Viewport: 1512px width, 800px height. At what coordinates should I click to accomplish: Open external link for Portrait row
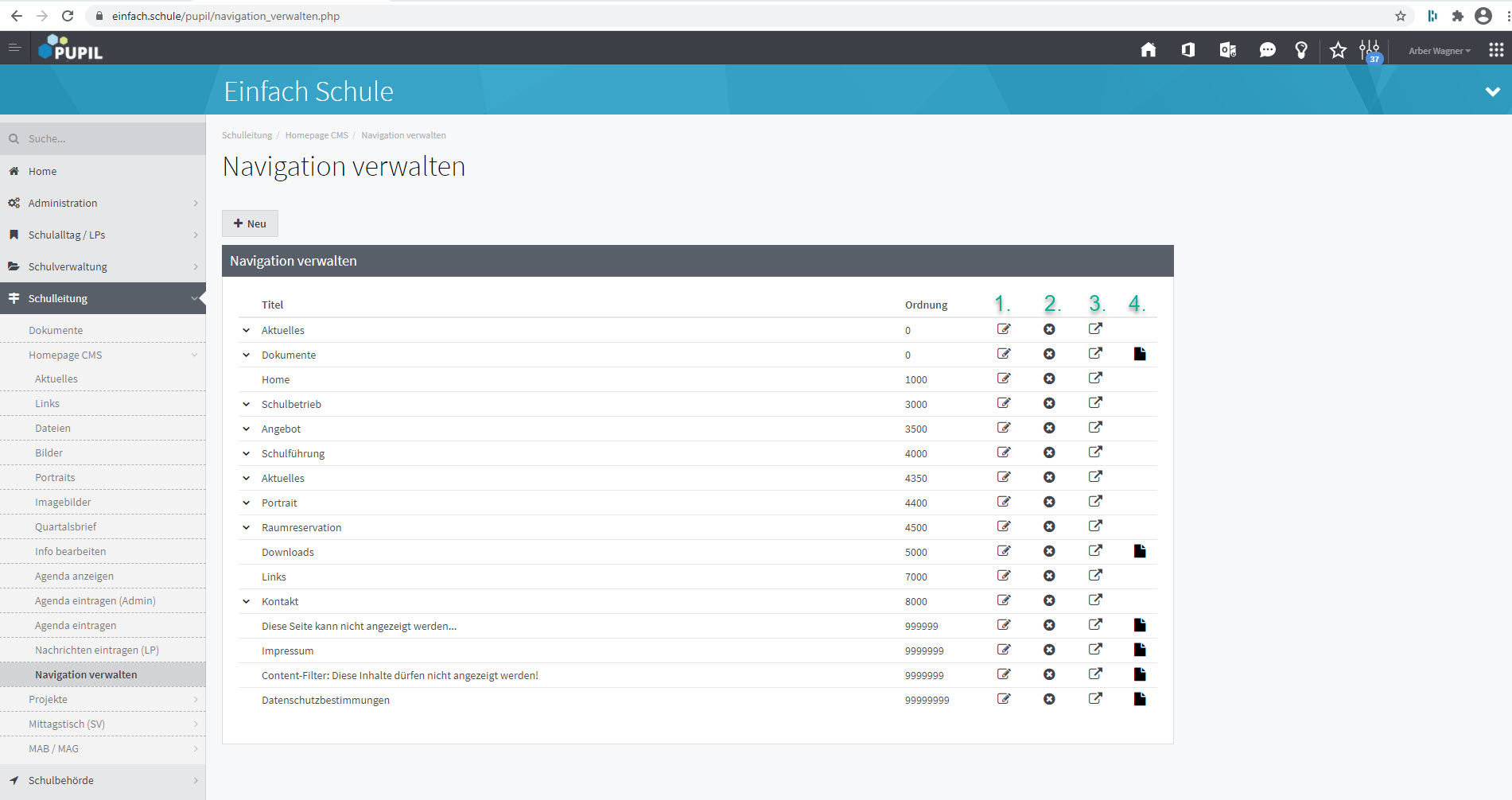(1095, 502)
